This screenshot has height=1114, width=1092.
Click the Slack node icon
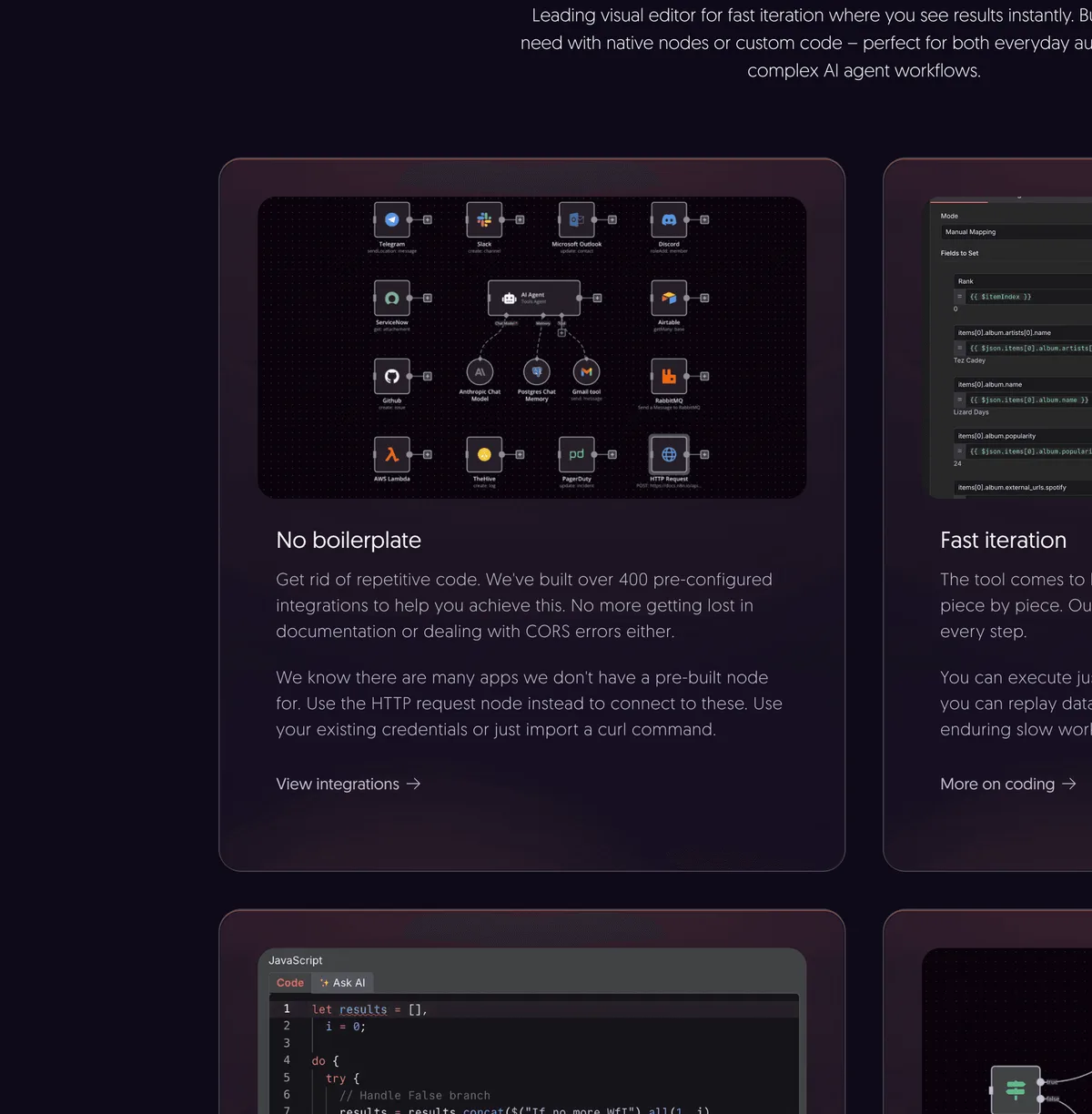click(484, 219)
